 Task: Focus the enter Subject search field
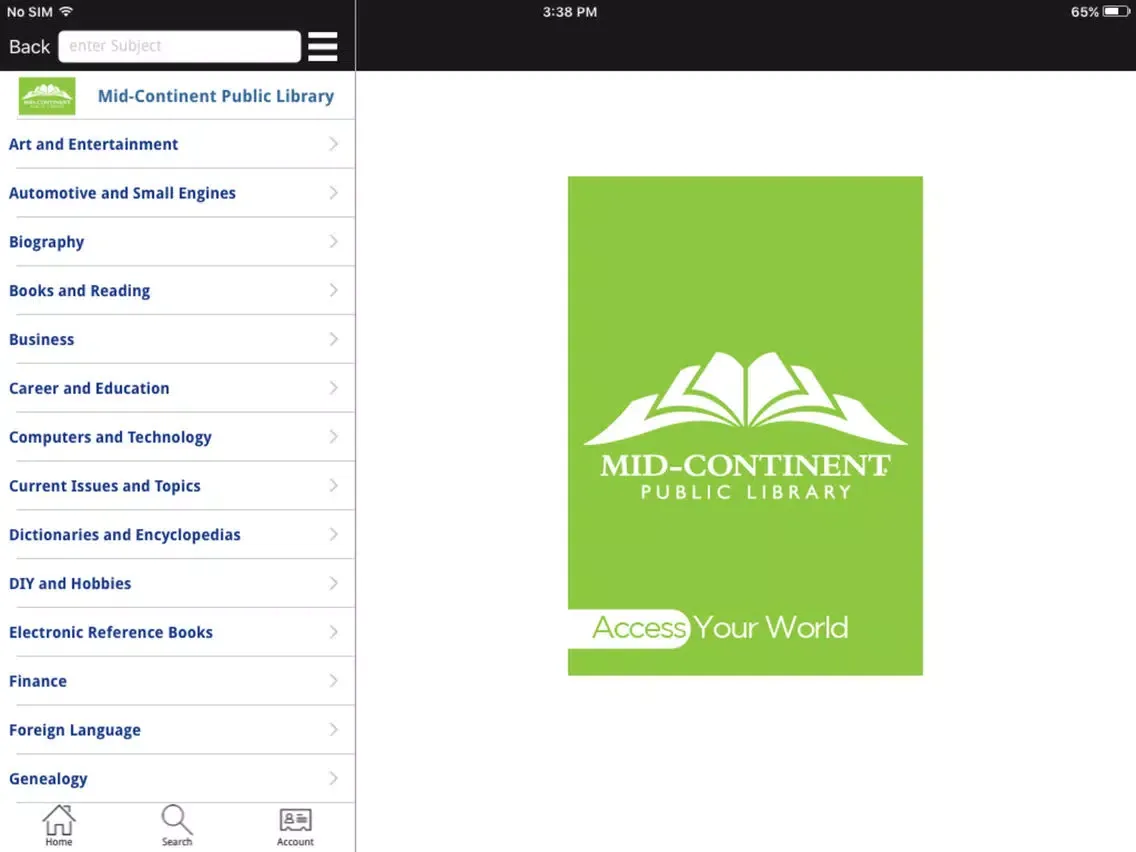click(x=180, y=46)
